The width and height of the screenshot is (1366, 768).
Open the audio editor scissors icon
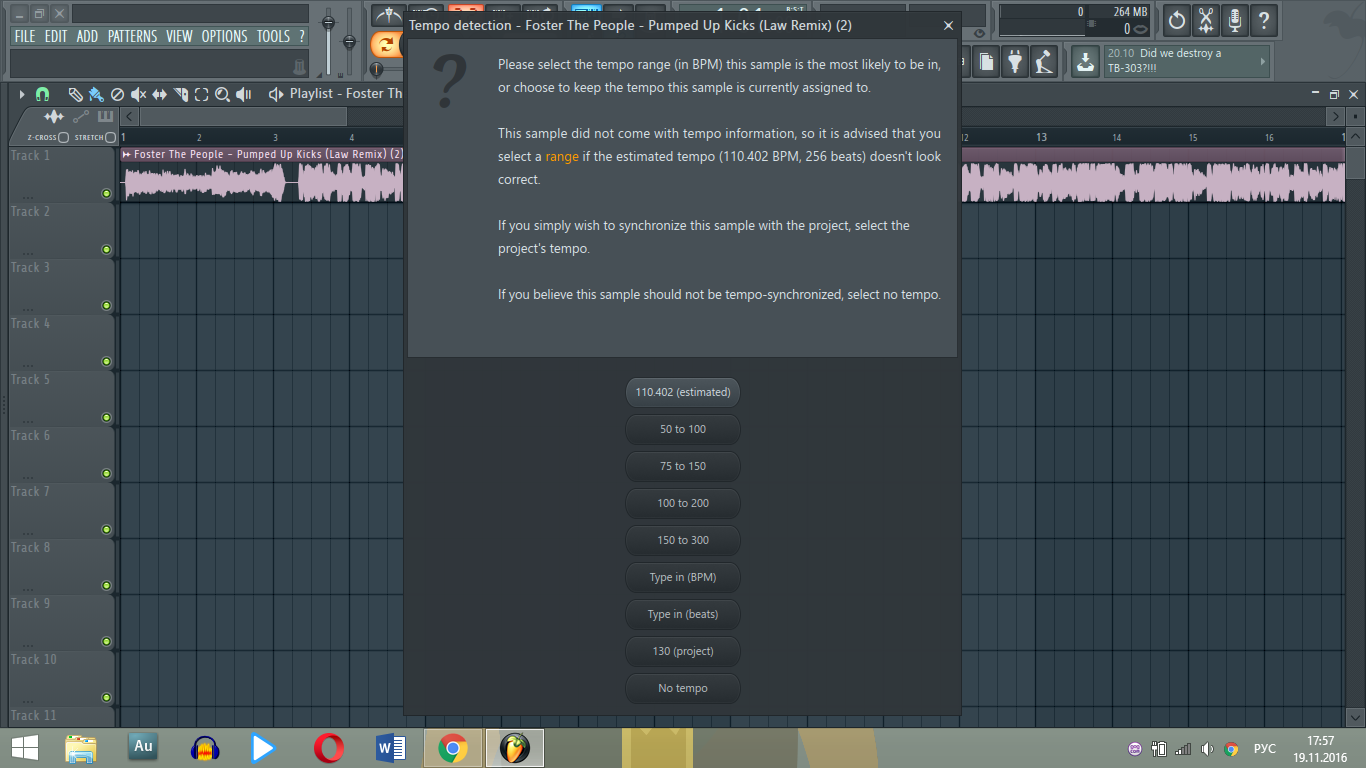click(1206, 19)
